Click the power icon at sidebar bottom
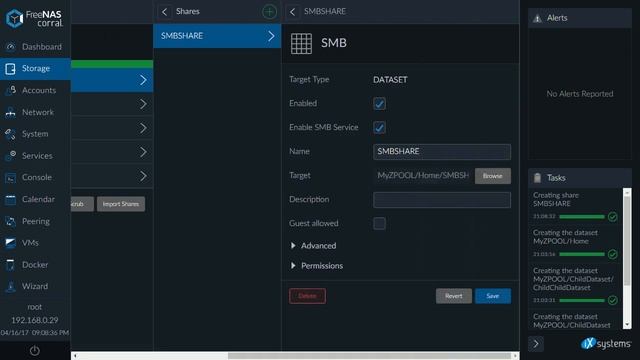640x360 pixels. click(35, 350)
